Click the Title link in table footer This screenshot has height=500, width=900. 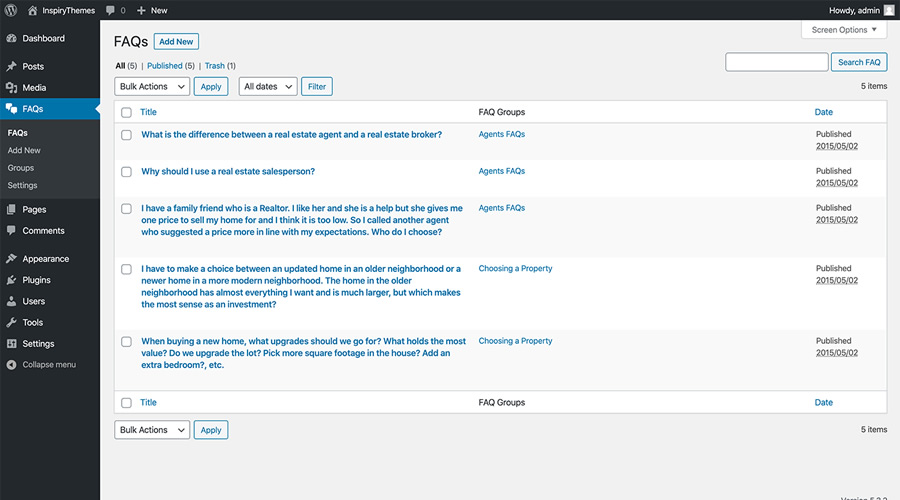point(148,403)
